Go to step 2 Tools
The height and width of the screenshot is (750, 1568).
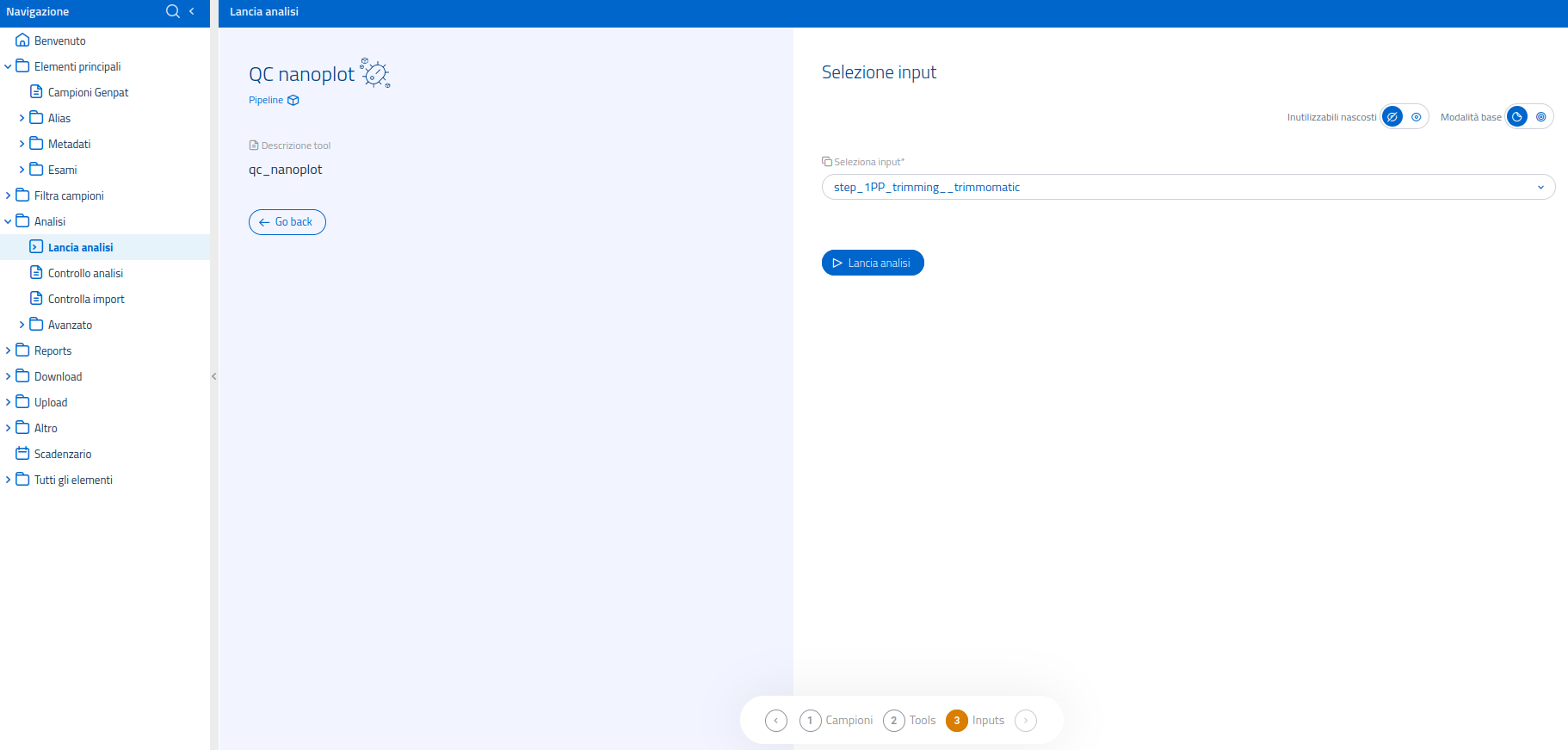click(x=909, y=721)
